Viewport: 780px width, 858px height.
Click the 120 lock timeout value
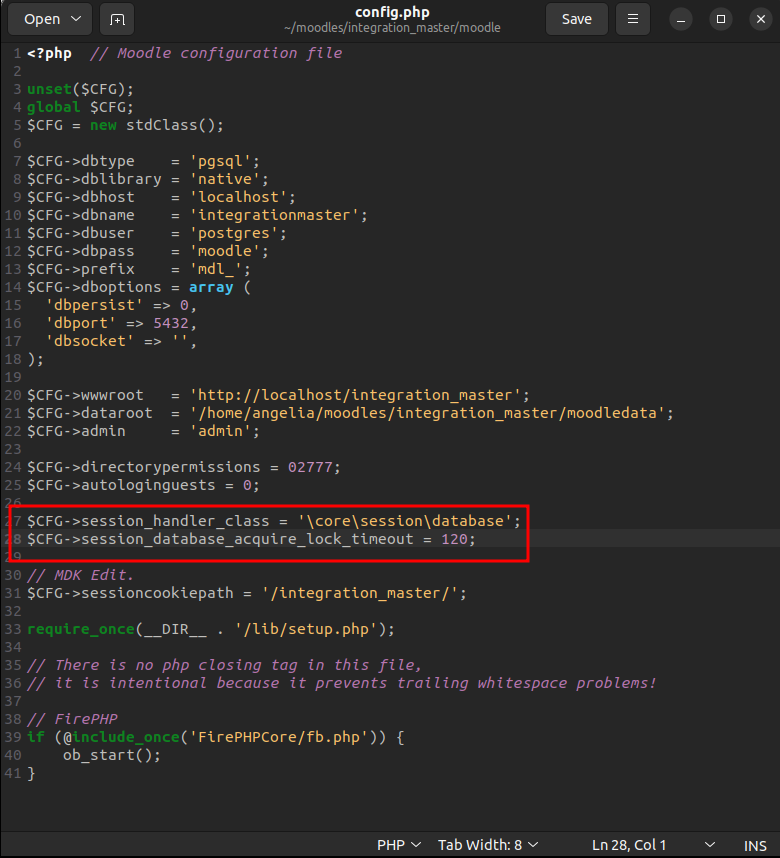(454, 539)
